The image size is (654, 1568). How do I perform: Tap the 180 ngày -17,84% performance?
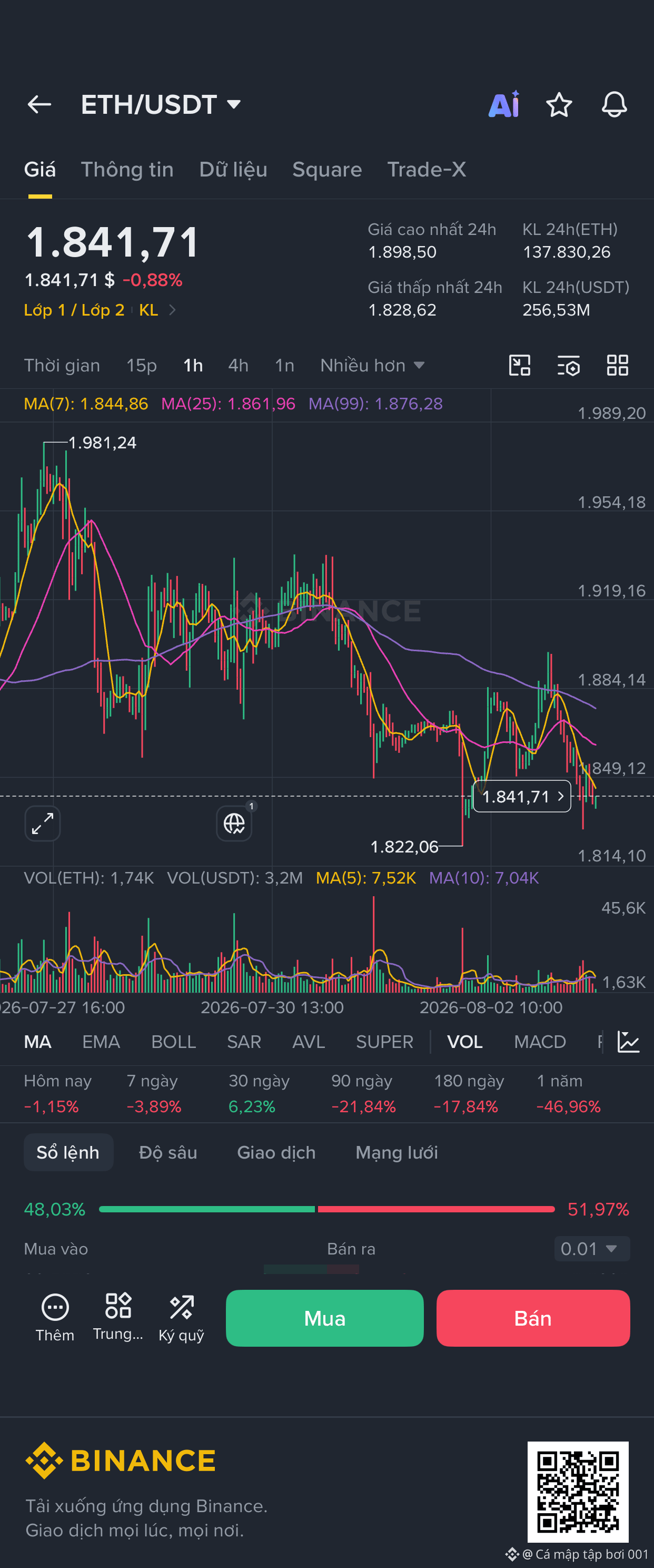click(x=469, y=1093)
